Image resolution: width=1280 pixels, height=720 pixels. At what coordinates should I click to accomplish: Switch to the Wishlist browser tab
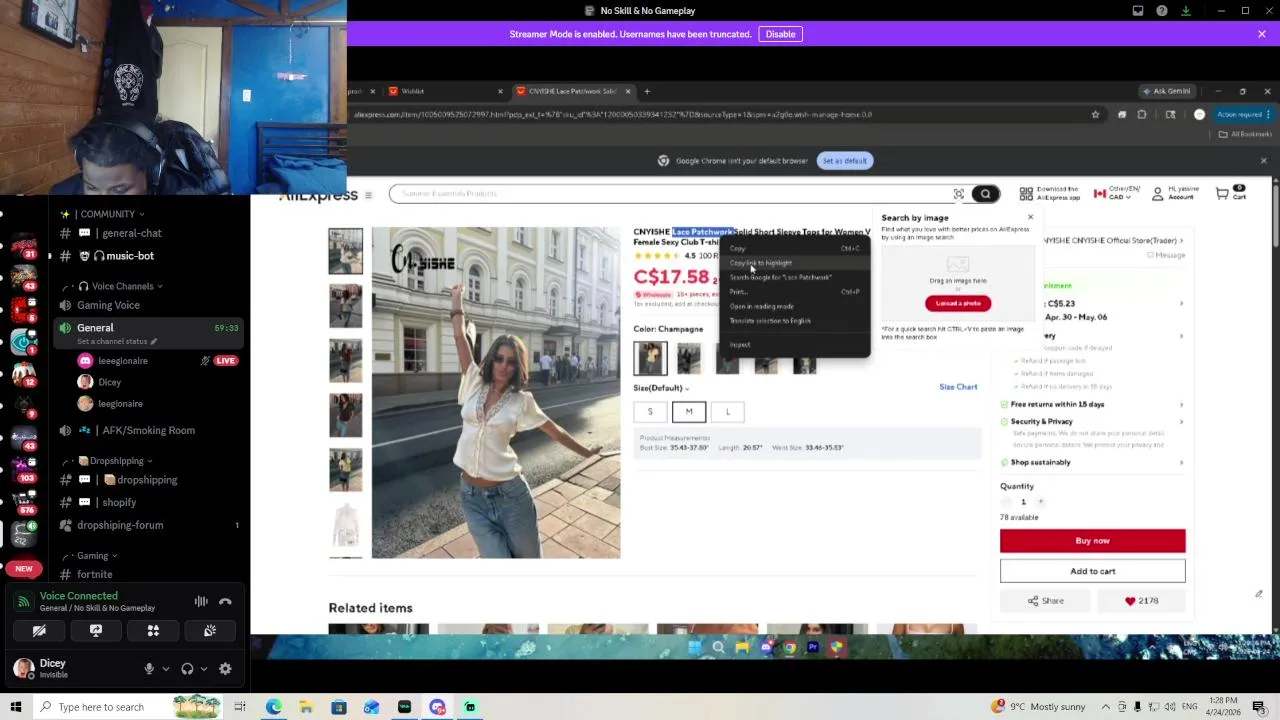[443, 91]
